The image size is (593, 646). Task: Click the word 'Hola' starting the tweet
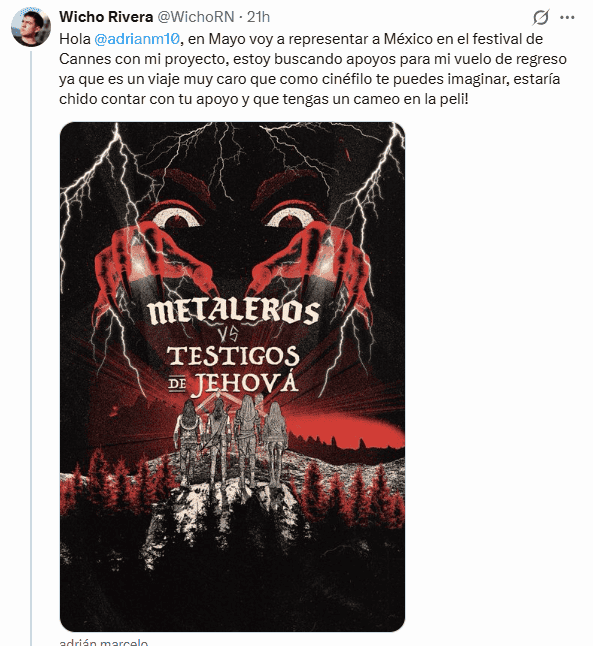click(75, 39)
